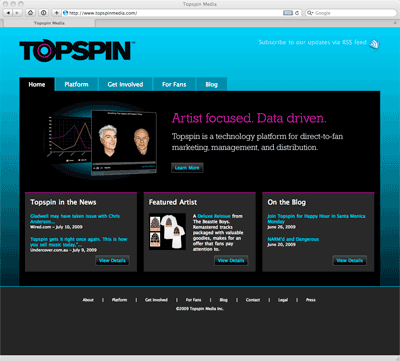Open the Gladwell may have taken issue link
The height and width of the screenshot is (361, 400).
coord(75,219)
